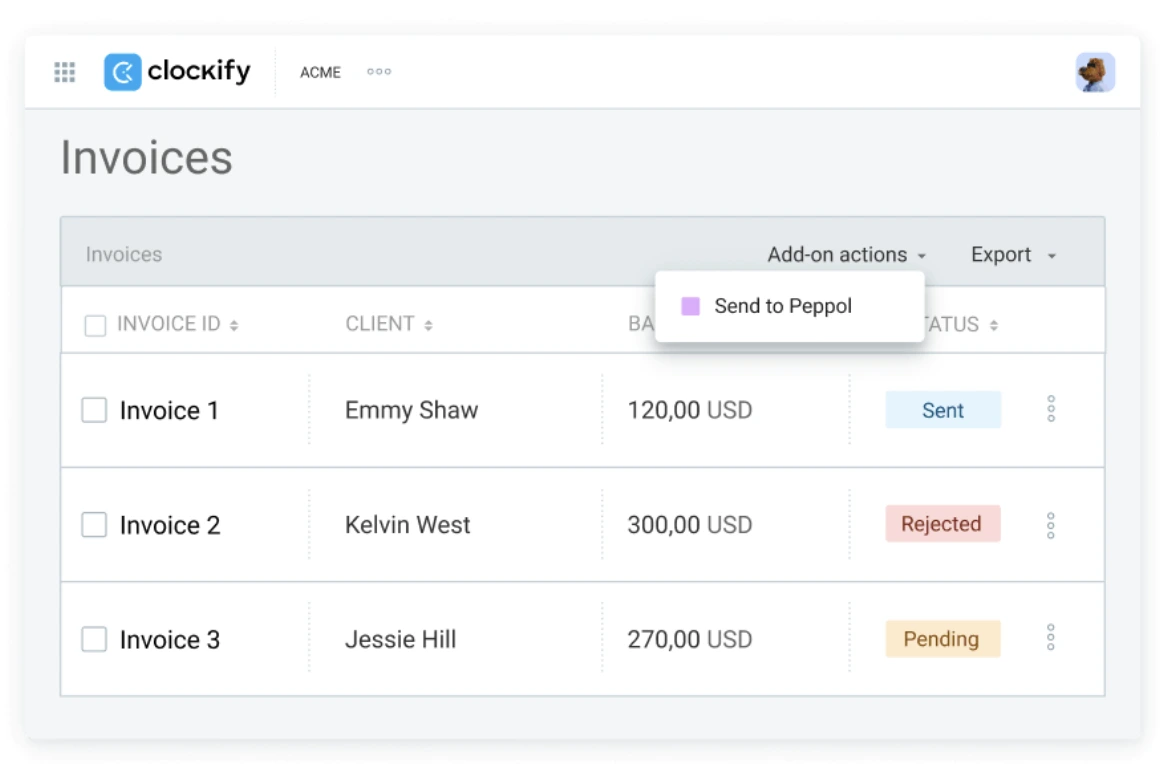Screen dimensions: 1170x772
Task: Check the Invoice 3 checkbox
Action: point(94,639)
